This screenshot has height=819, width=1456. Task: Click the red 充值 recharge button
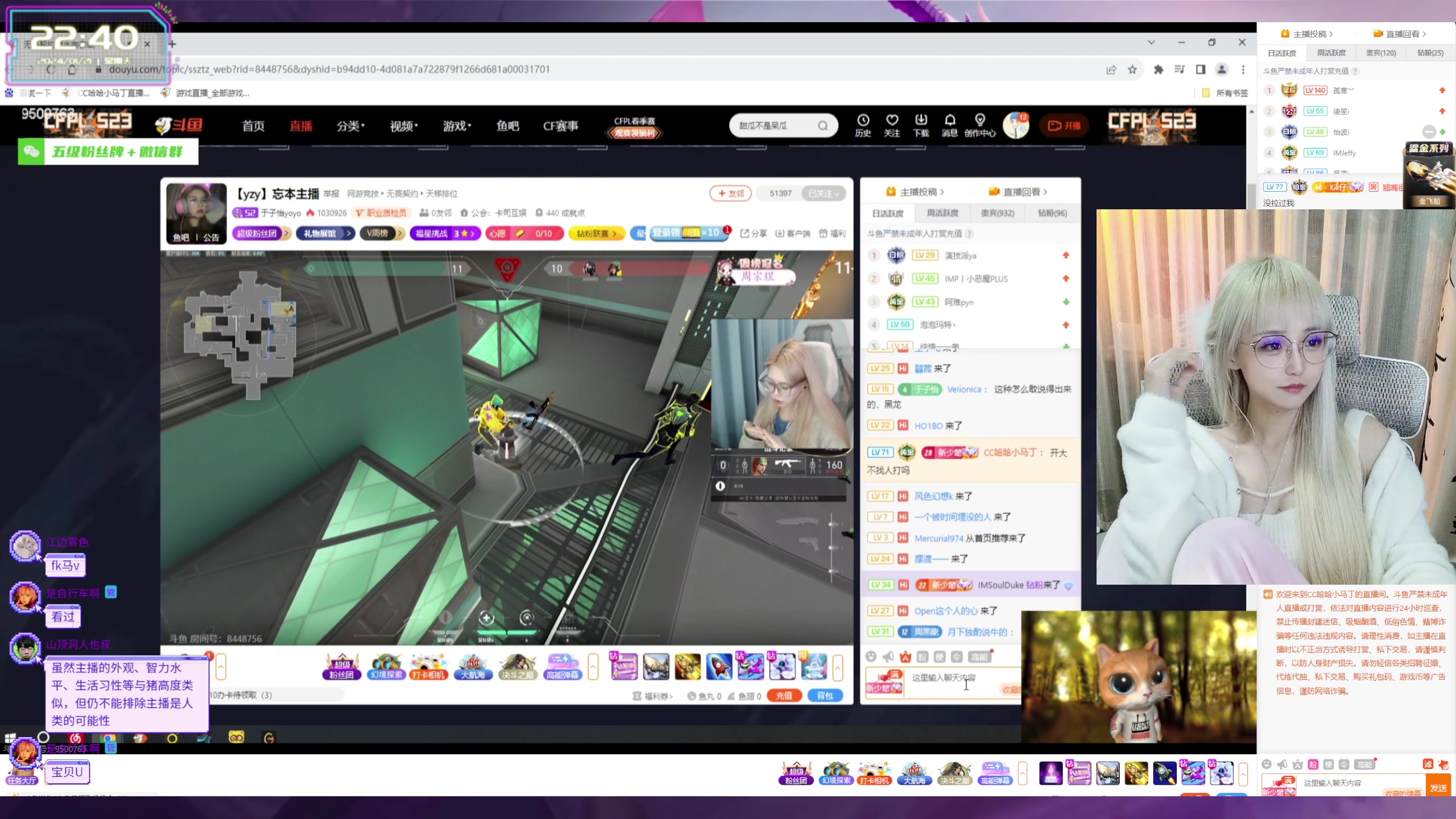click(784, 696)
